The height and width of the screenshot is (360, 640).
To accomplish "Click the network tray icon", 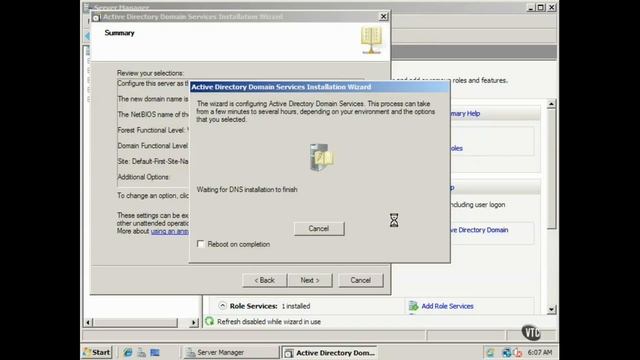I will click(x=507, y=352).
